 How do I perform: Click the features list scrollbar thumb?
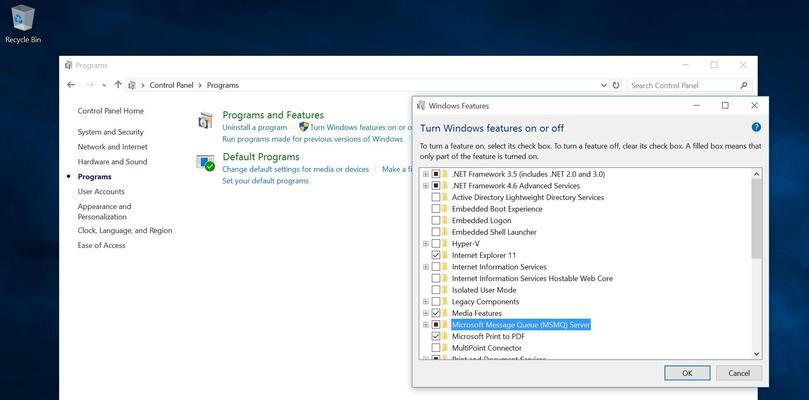[x=756, y=218]
